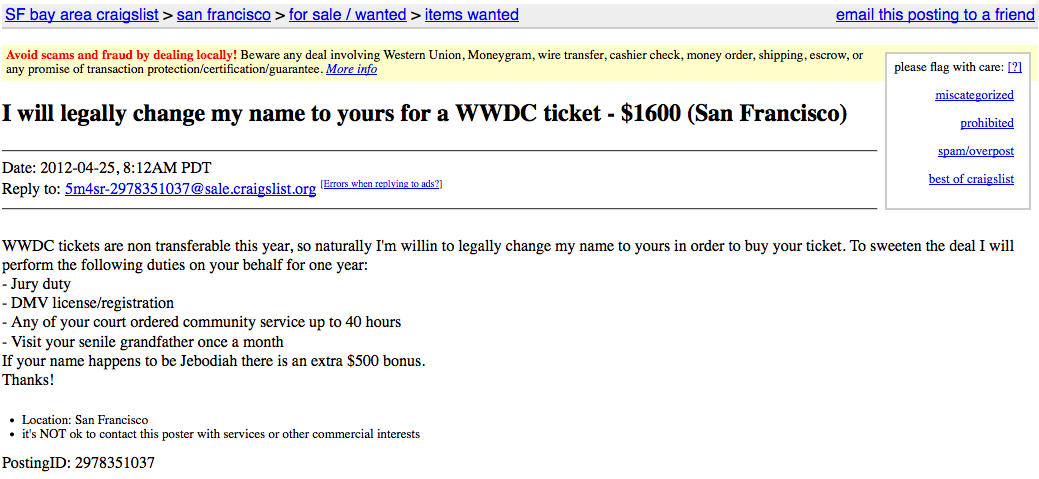
Task: Flag the posting as prohibited
Action: [x=987, y=123]
